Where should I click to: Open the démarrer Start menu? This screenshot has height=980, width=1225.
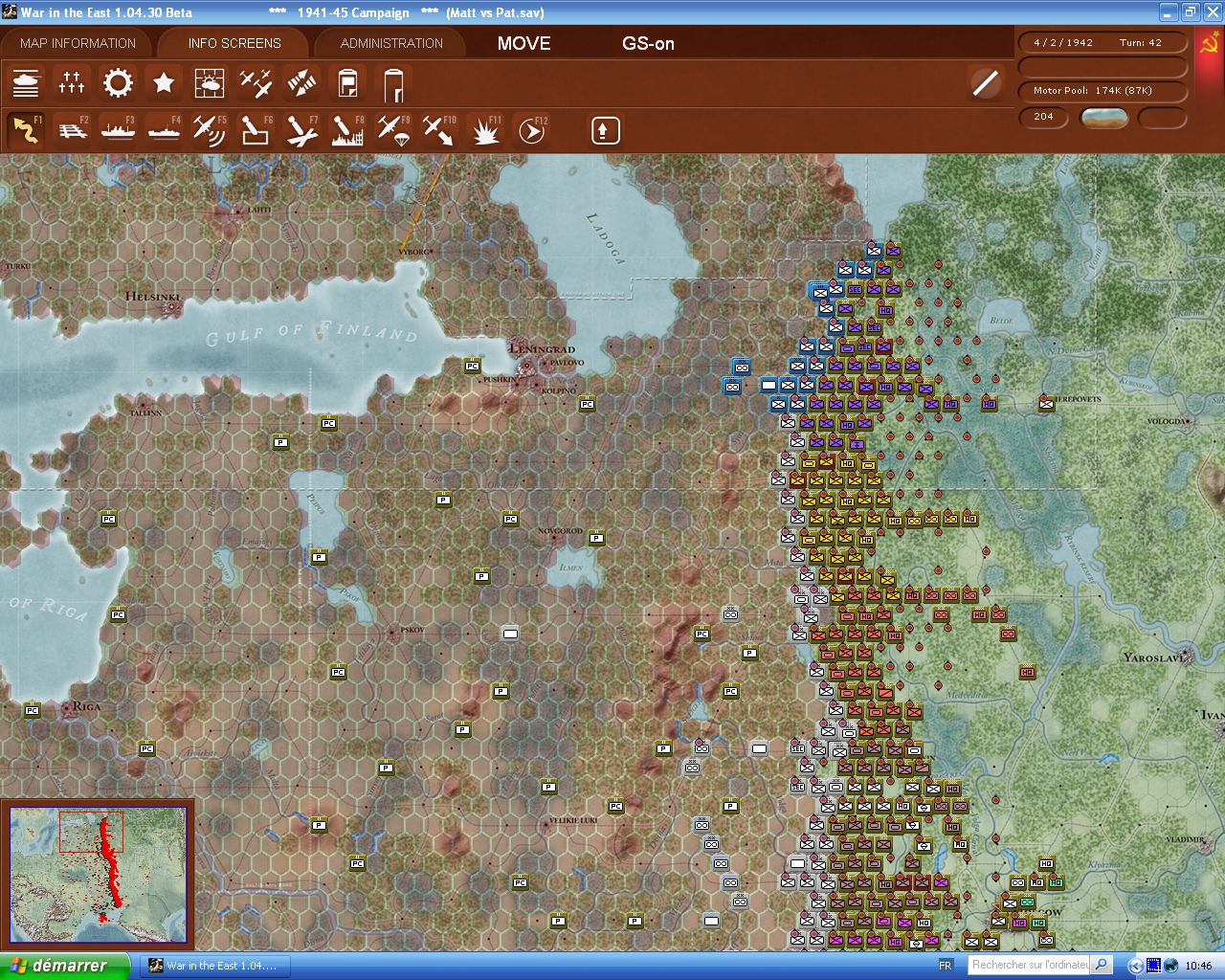[64, 966]
